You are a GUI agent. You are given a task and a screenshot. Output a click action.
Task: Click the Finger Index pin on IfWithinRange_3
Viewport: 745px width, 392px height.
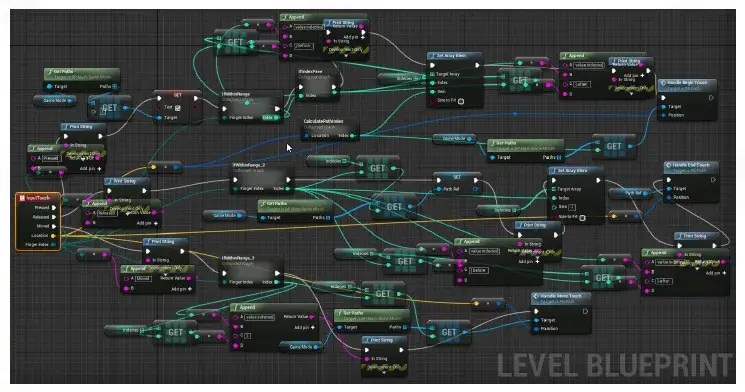point(225,282)
